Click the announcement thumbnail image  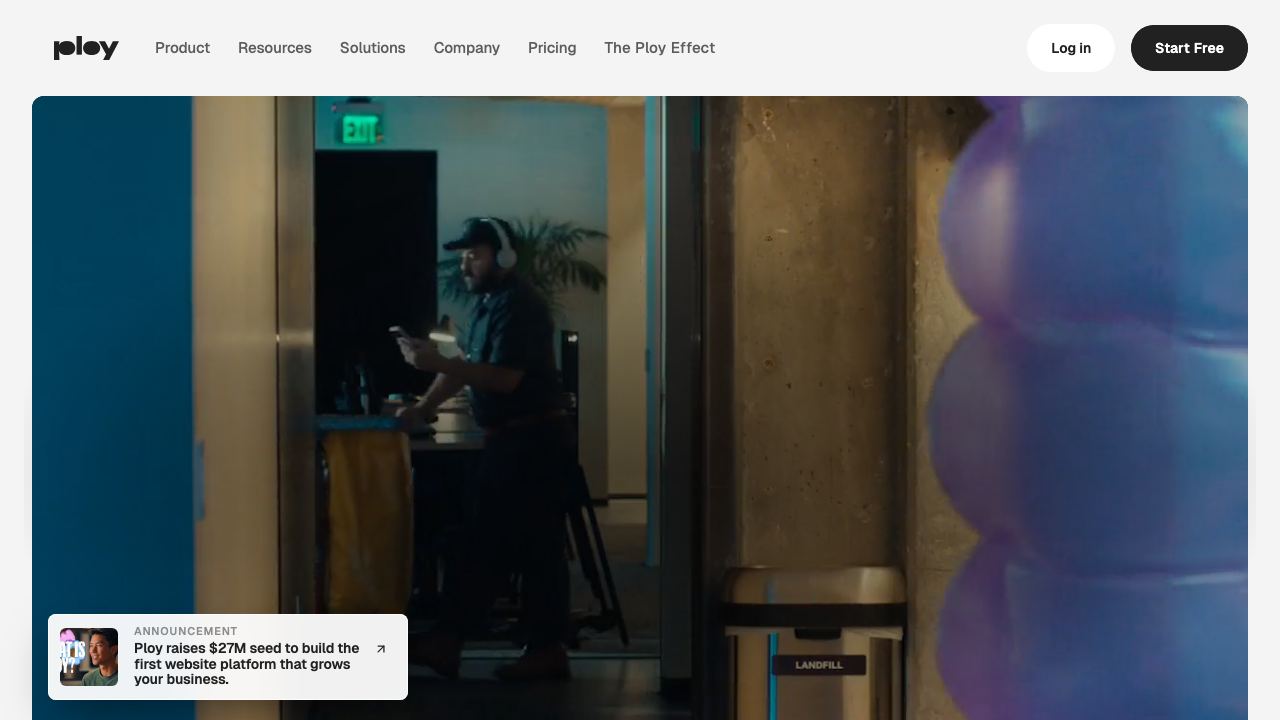coord(89,657)
